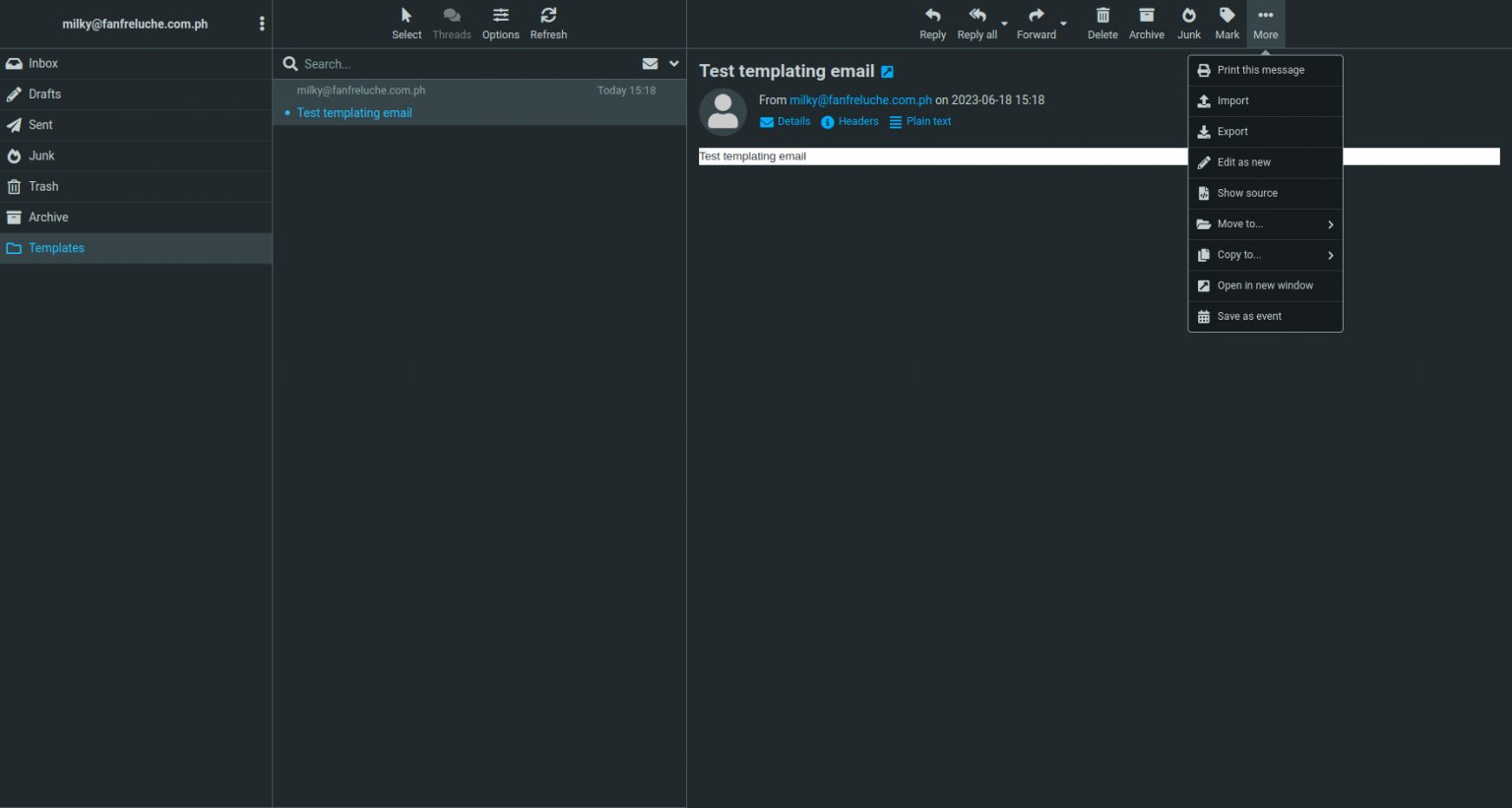Screen dimensions: 1512x808
Task: Toggle message Headers display
Action: [850, 122]
